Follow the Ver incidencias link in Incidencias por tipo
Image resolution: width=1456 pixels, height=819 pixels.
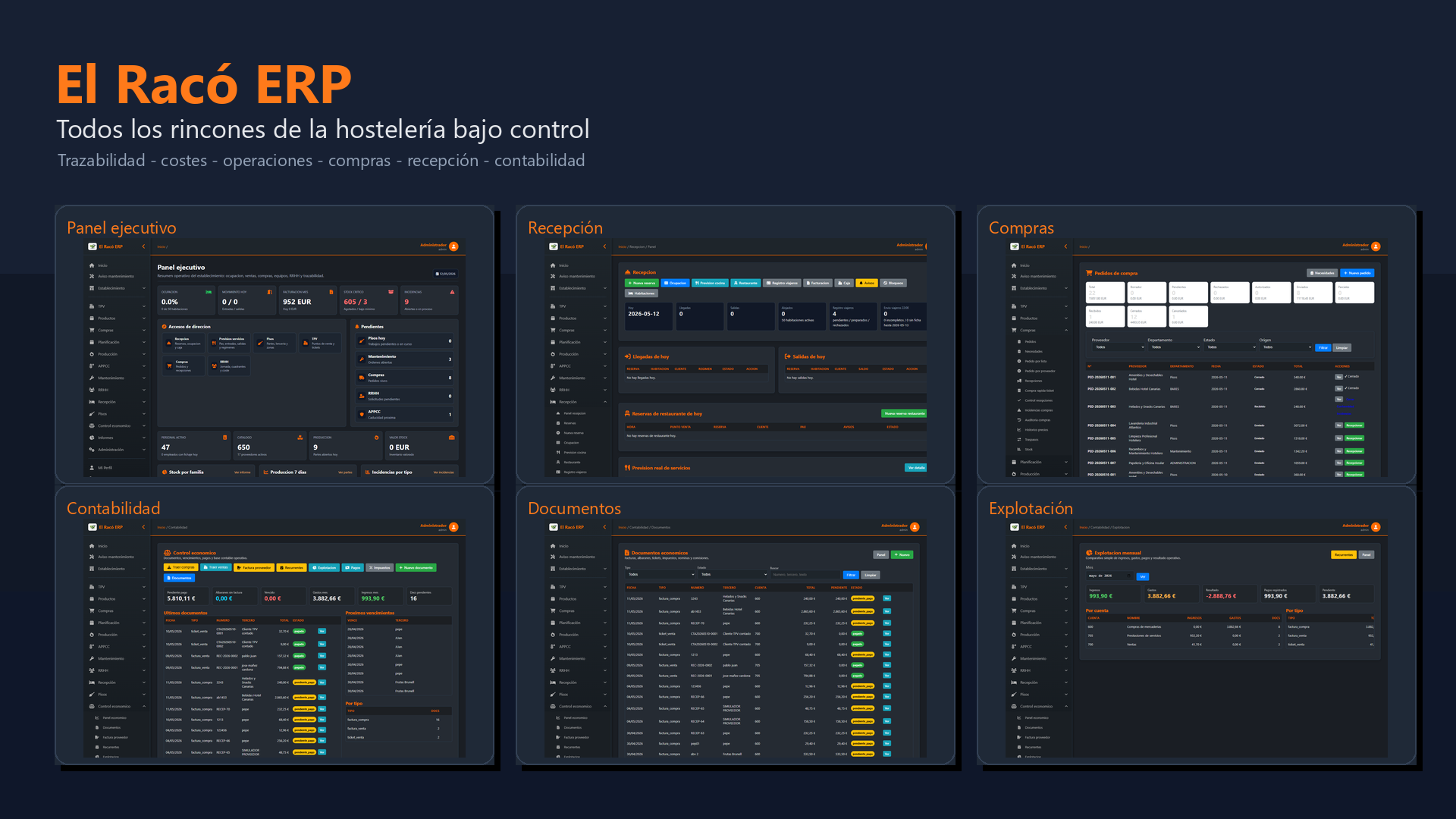[x=444, y=472]
